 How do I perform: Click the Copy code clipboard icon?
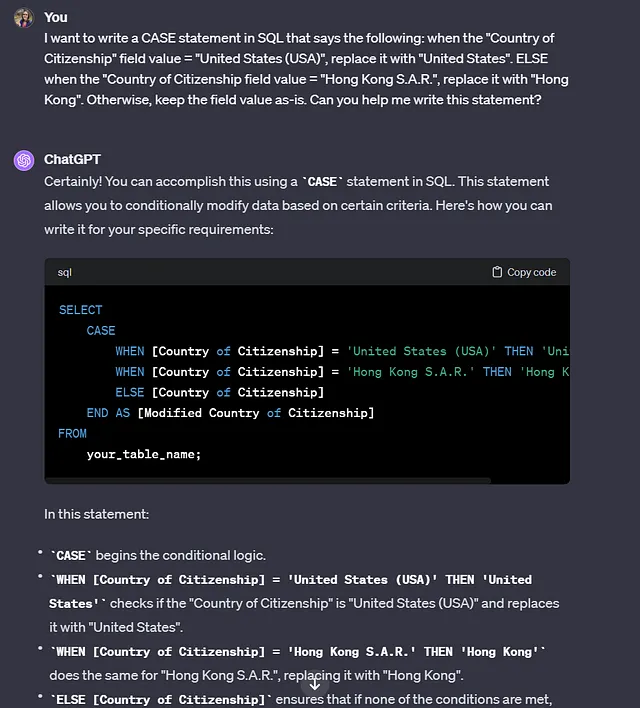click(497, 272)
